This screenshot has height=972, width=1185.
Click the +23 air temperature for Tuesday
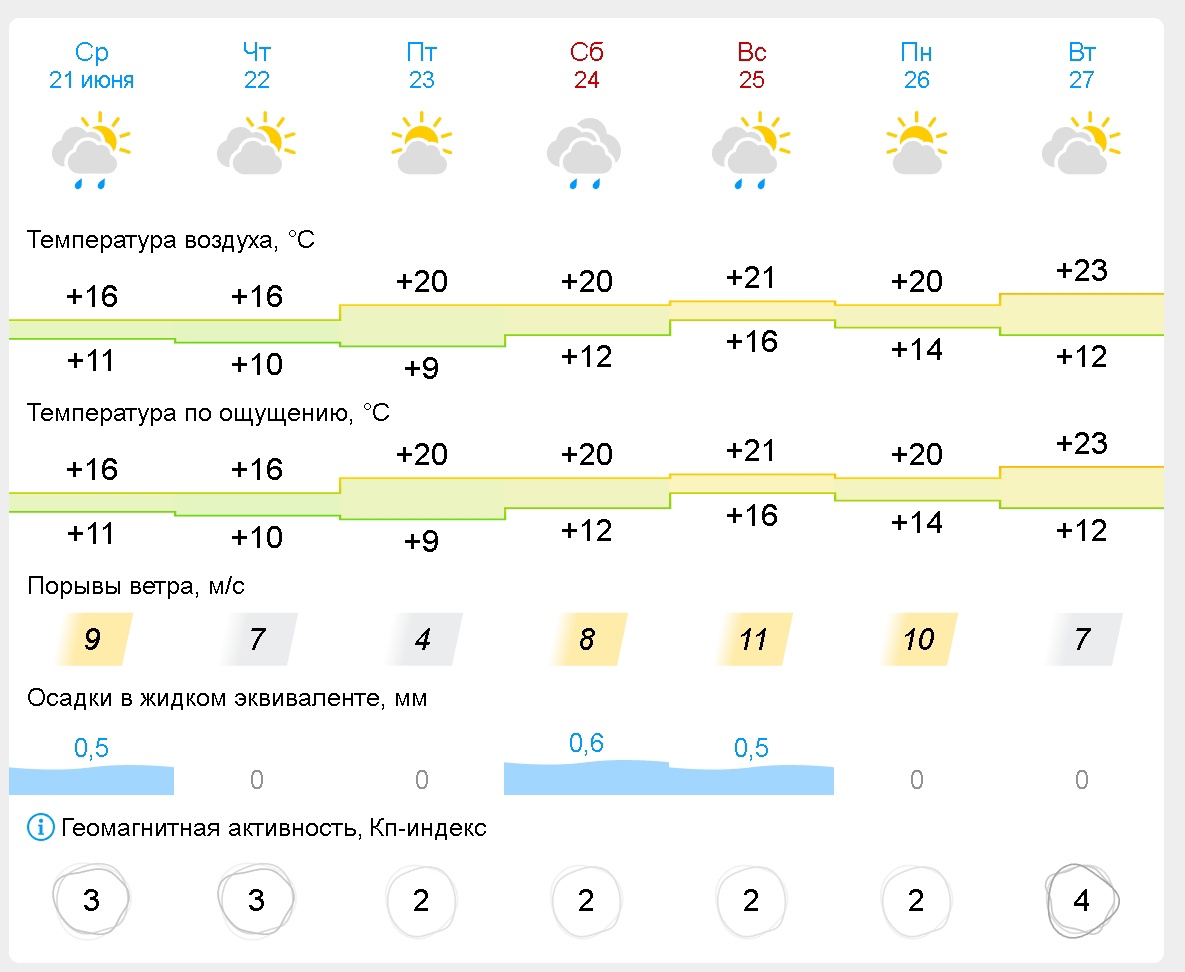pyautogui.click(x=1081, y=271)
